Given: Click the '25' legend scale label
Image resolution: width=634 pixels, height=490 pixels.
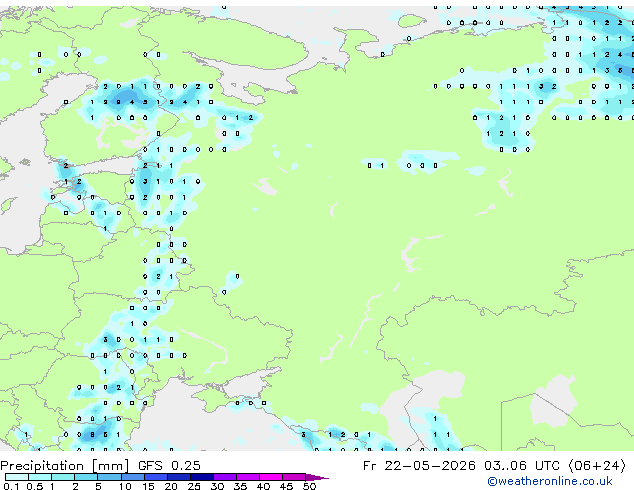Looking at the screenshot, I should point(194,486).
